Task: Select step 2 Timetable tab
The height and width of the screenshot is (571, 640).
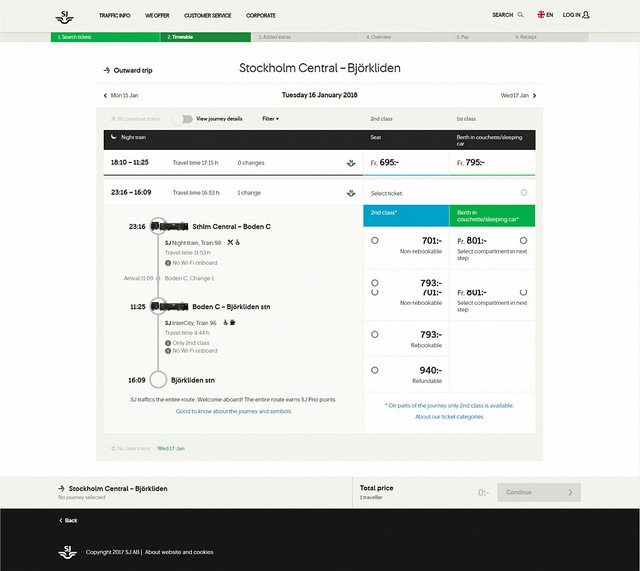Action: tap(205, 37)
